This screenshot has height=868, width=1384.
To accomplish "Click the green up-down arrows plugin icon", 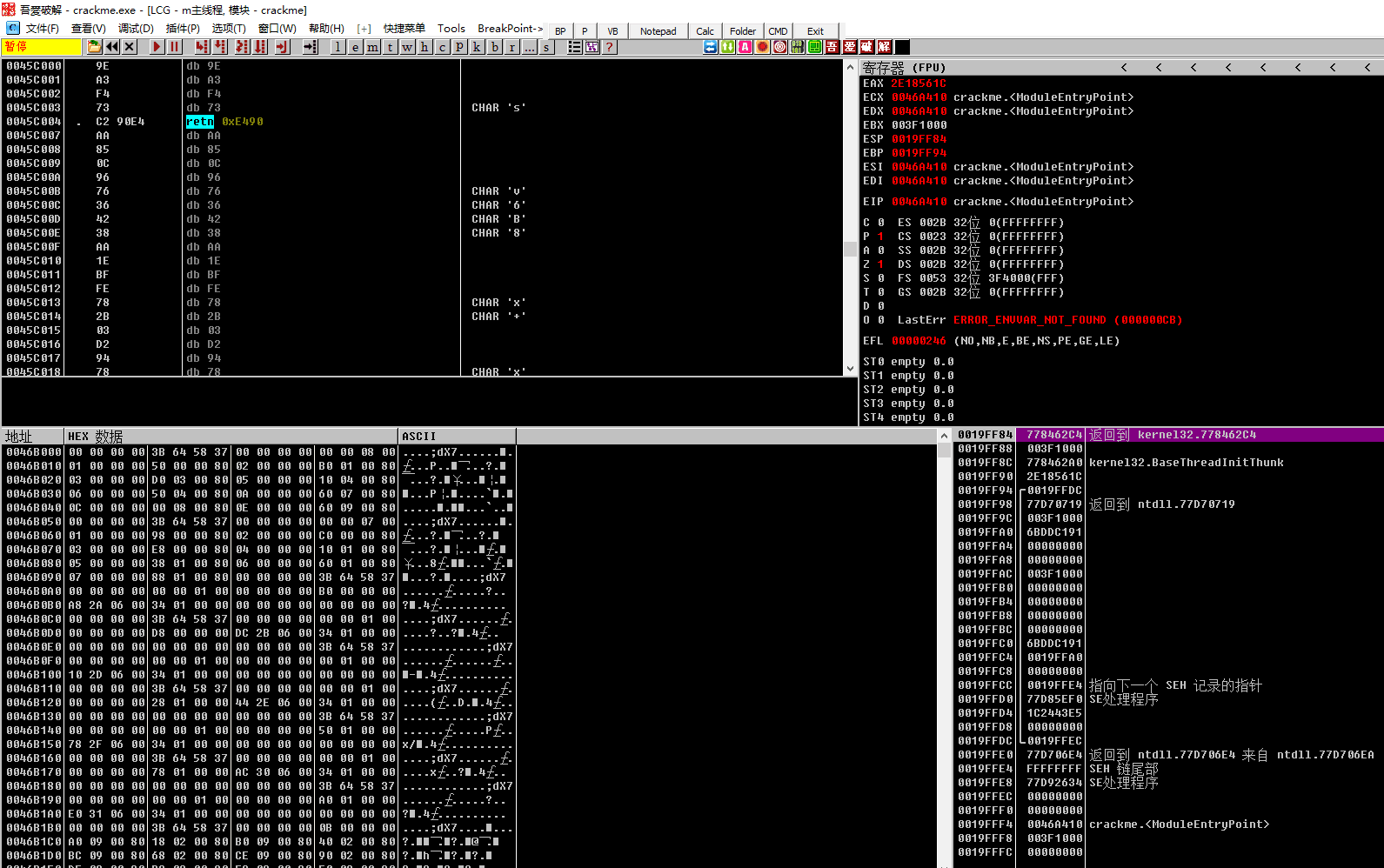I will coord(728,47).
